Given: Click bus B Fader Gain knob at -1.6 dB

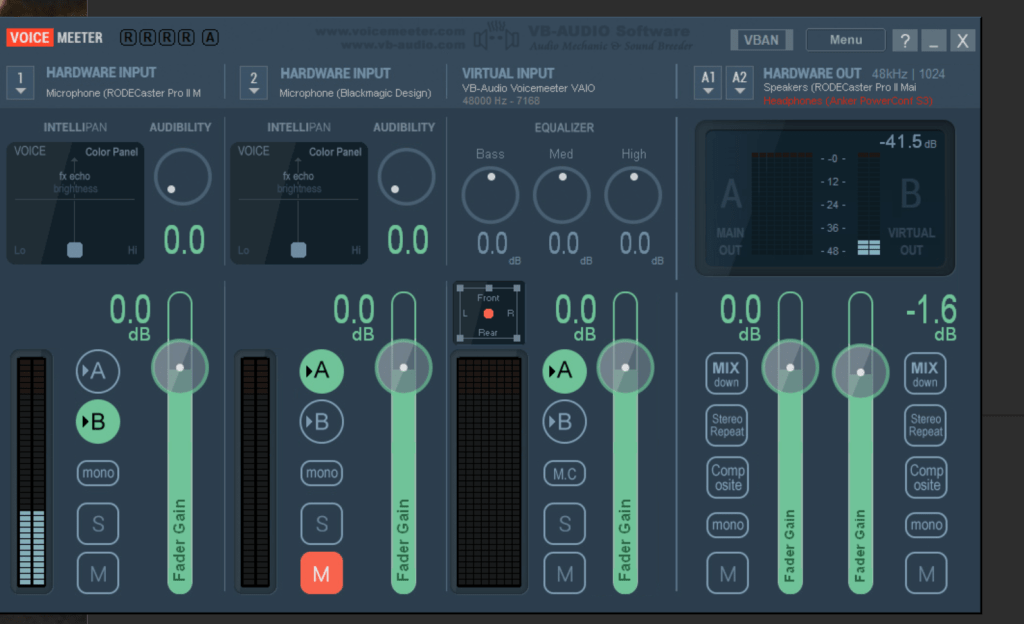Looking at the screenshot, I should (x=861, y=372).
